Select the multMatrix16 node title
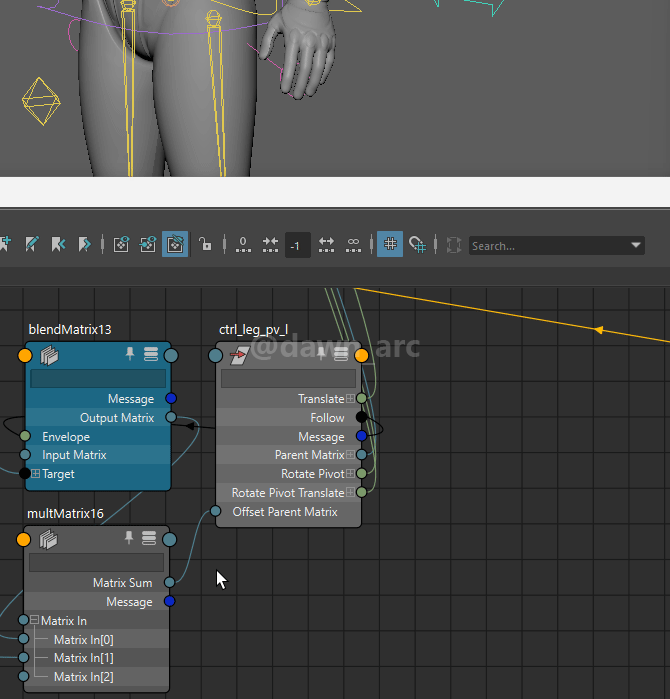The height and width of the screenshot is (699, 670). tap(65, 514)
